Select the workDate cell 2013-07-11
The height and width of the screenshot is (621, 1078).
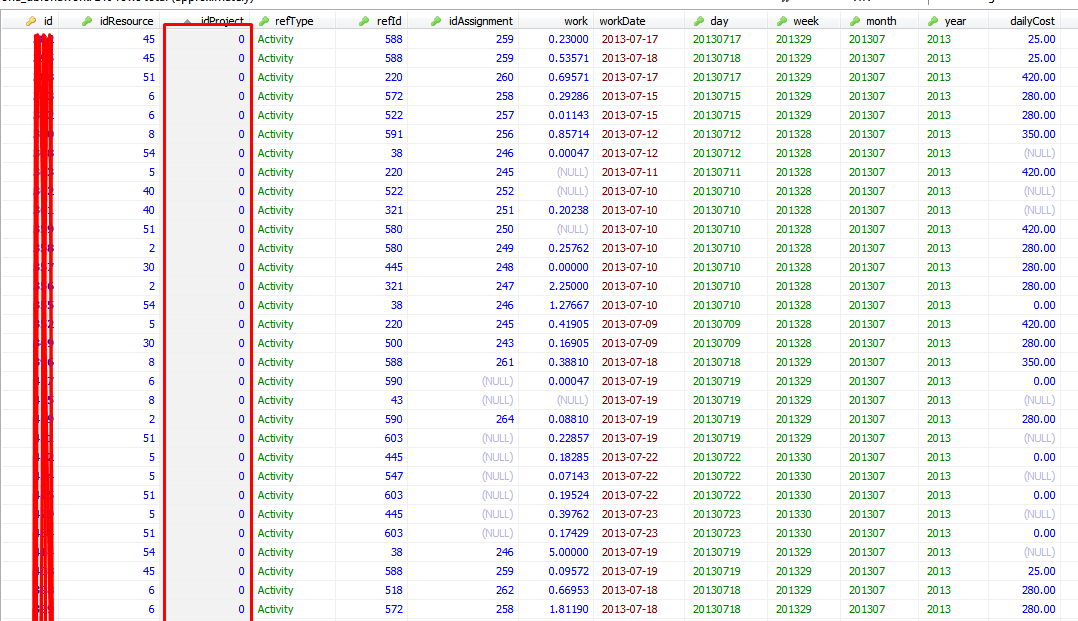pos(629,172)
